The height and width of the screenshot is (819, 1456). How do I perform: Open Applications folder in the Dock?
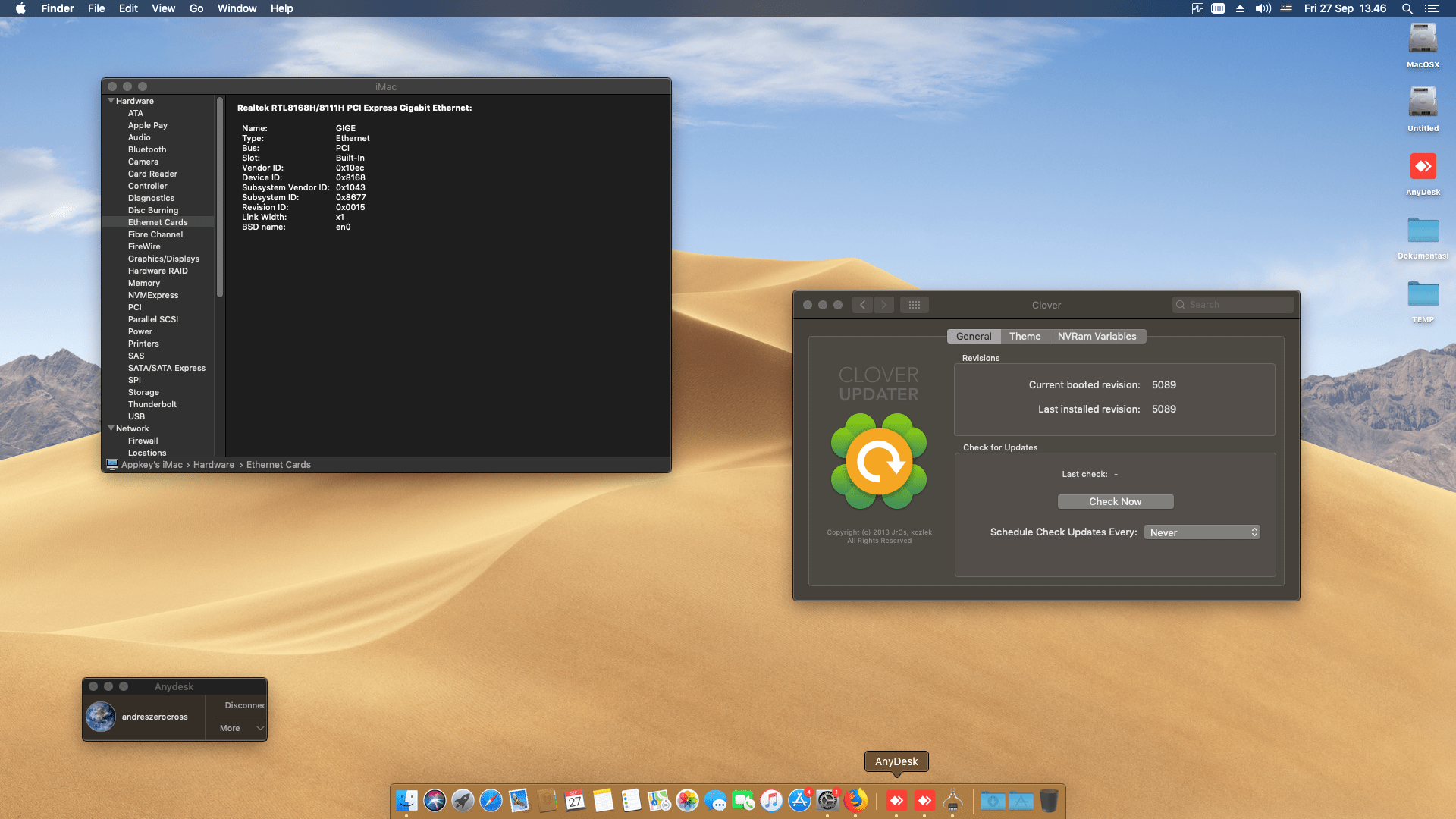tap(1021, 800)
